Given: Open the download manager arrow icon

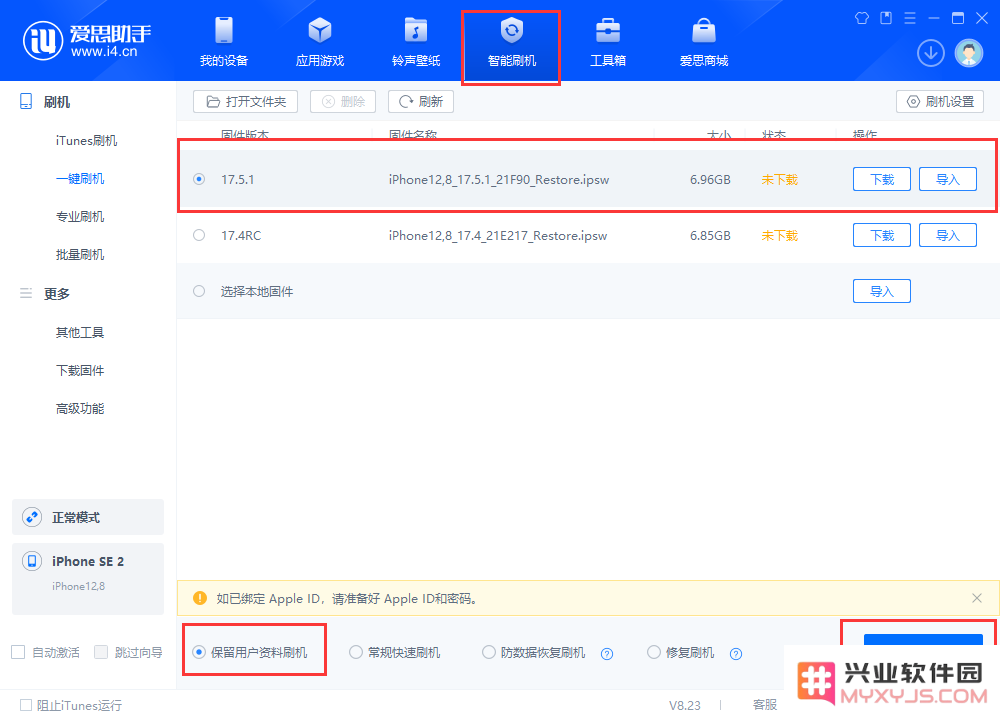Looking at the screenshot, I should click(930, 53).
